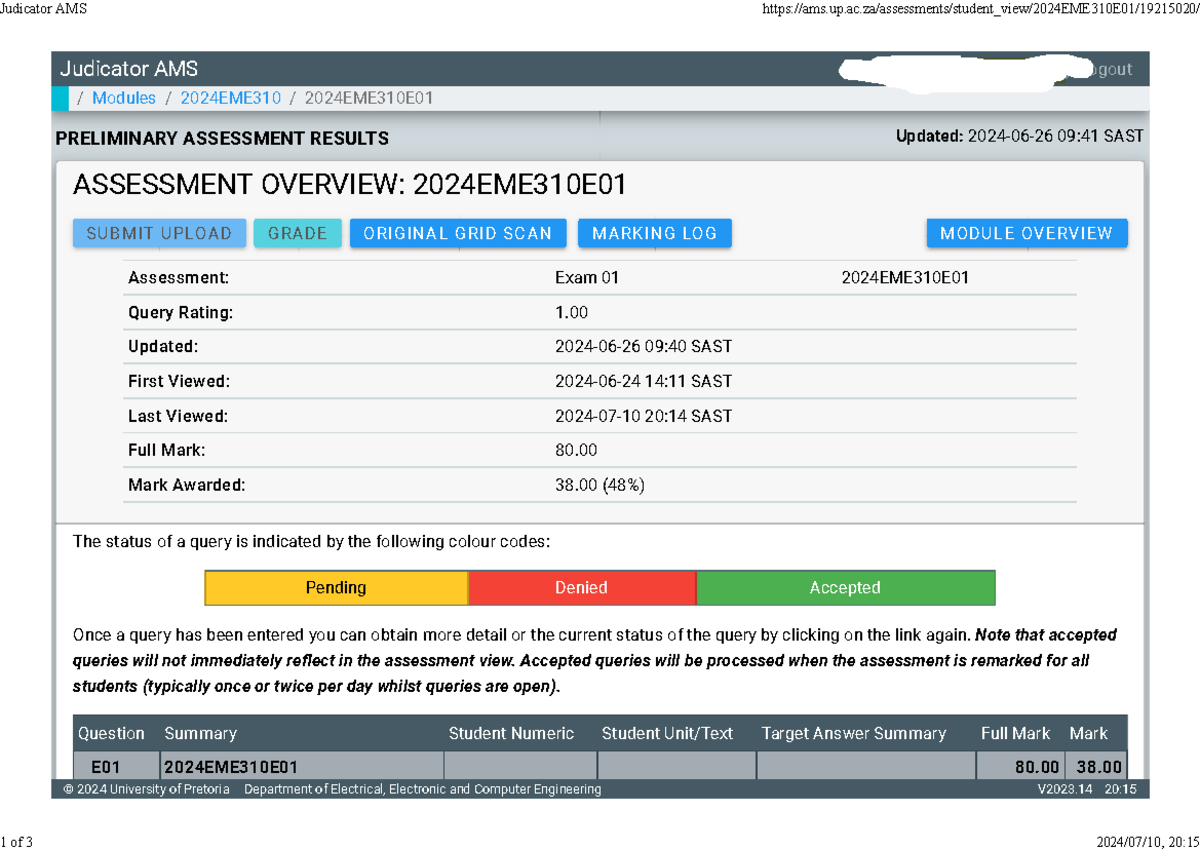The image size is (1200, 850).
Task: Open the Grade button
Action: pos(297,233)
